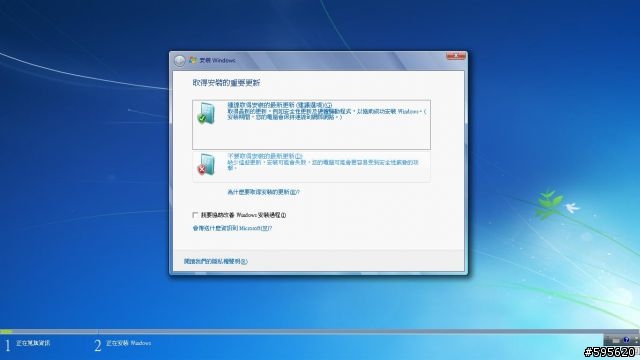This screenshot has height=360, width=640.
Task: Choose the option to go online for latest updates
Action: coord(311,124)
